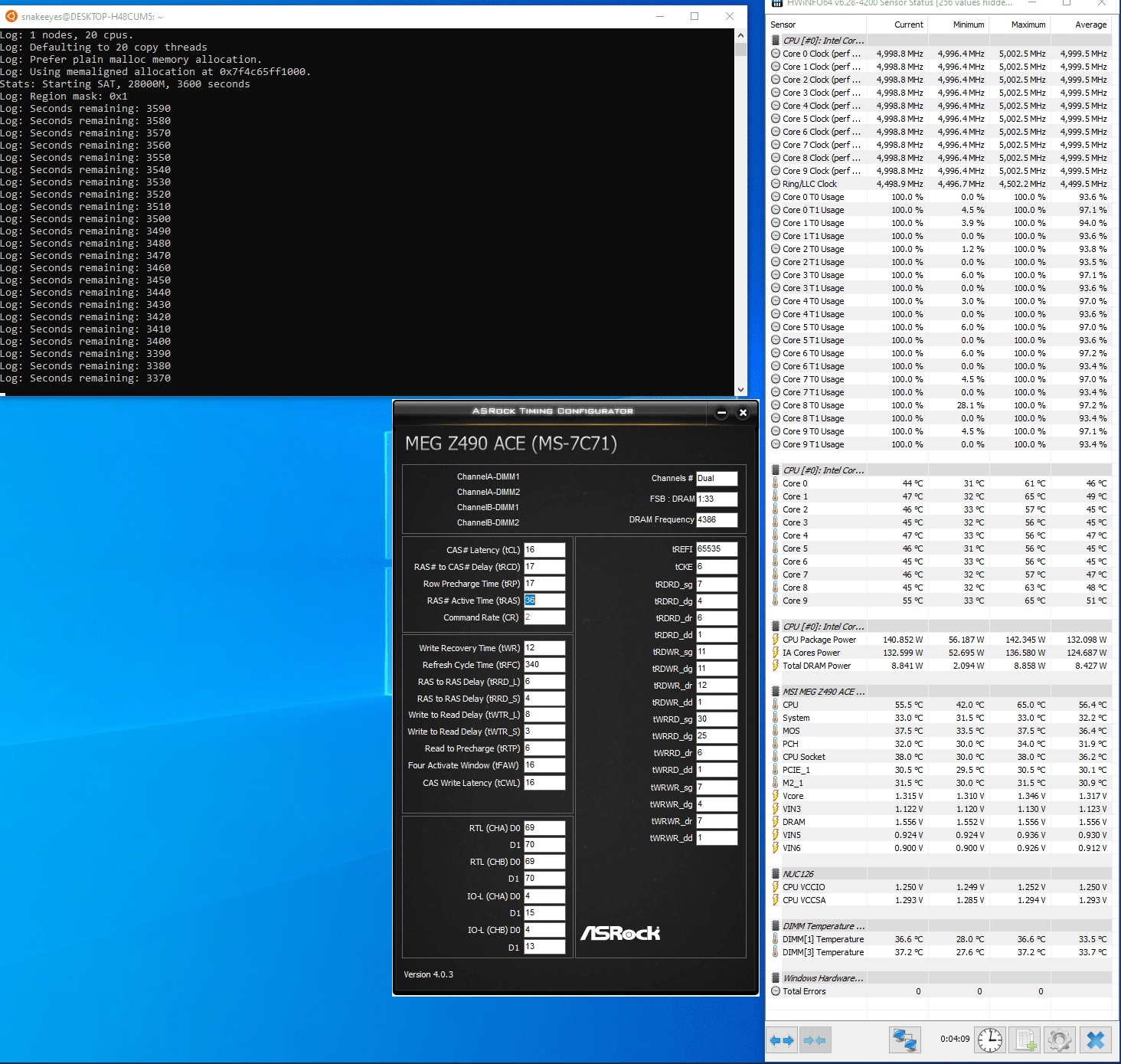
Task: Click the CAS Write Latency (tCWL) field
Action: 544,783
